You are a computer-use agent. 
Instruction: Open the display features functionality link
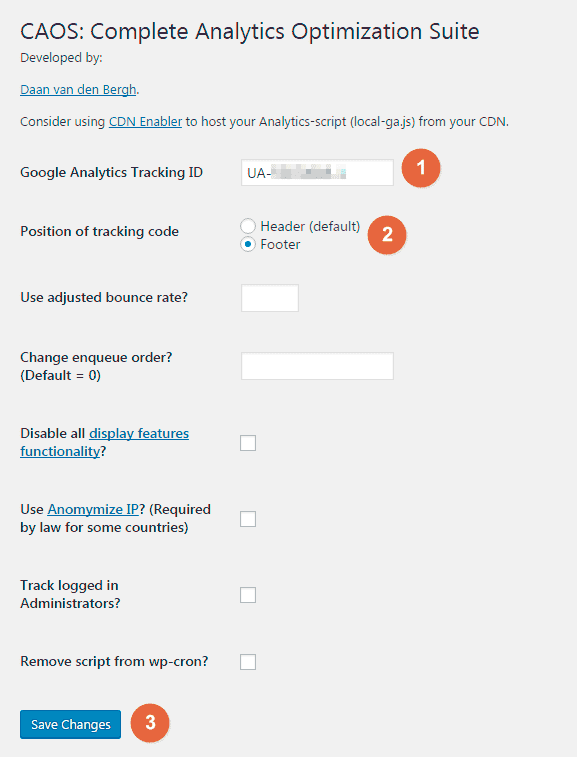tap(104, 442)
